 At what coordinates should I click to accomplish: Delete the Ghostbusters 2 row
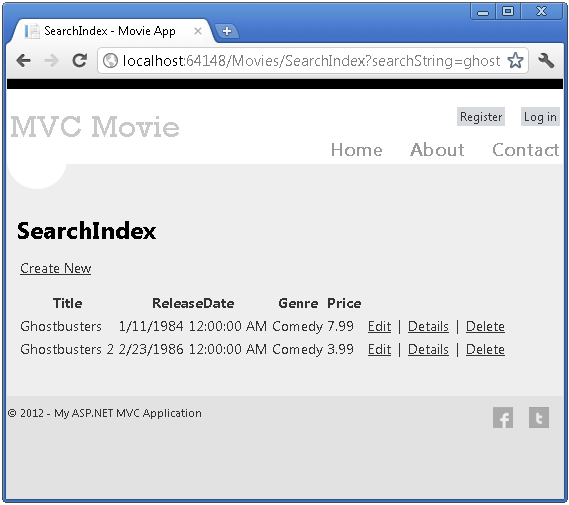coord(485,350)
